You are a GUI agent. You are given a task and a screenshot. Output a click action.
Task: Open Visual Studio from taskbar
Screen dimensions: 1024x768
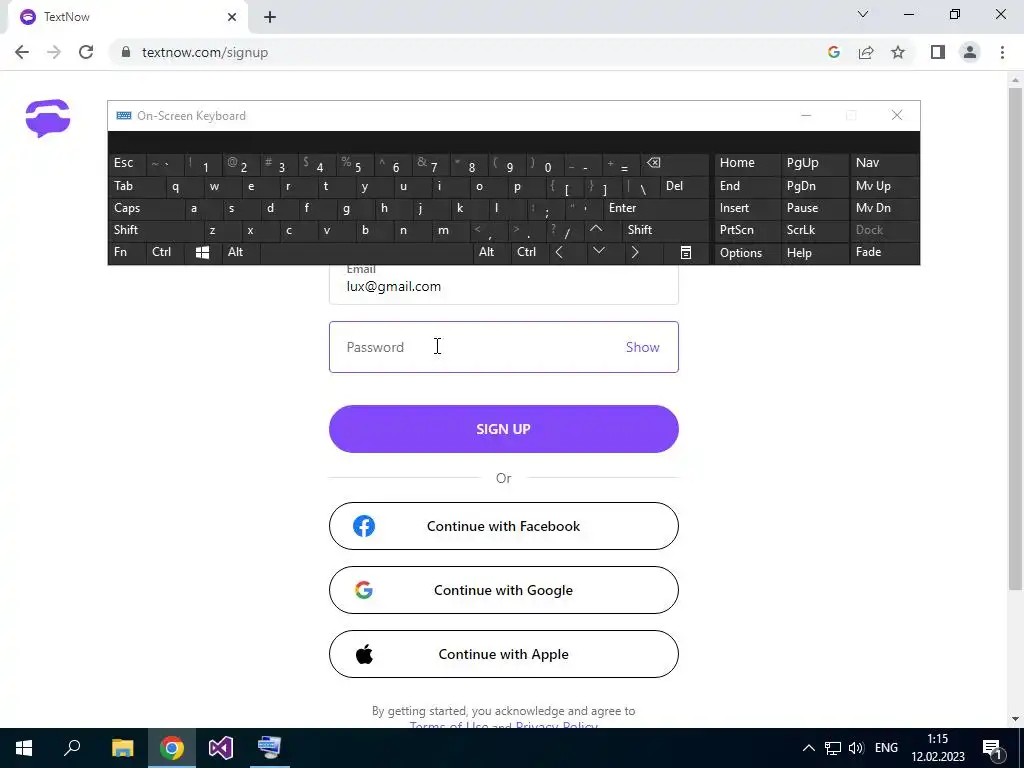tap(221, 748)
